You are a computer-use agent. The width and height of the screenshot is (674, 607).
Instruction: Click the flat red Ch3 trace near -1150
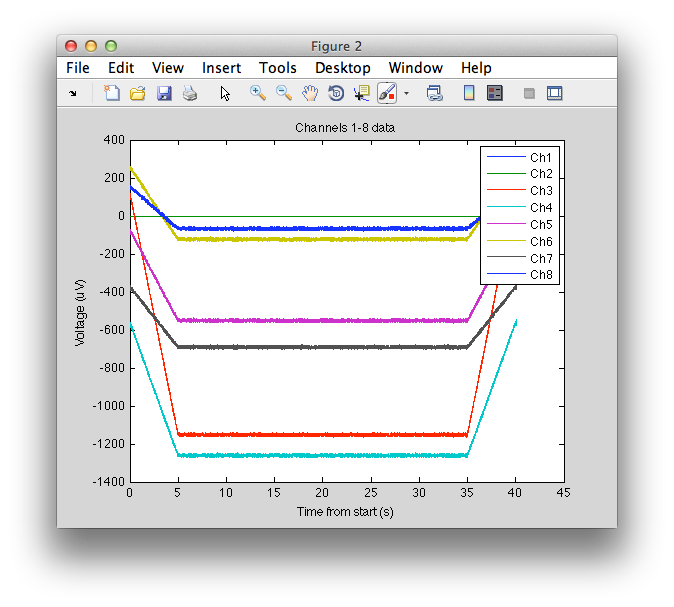[x=322, y=435]
